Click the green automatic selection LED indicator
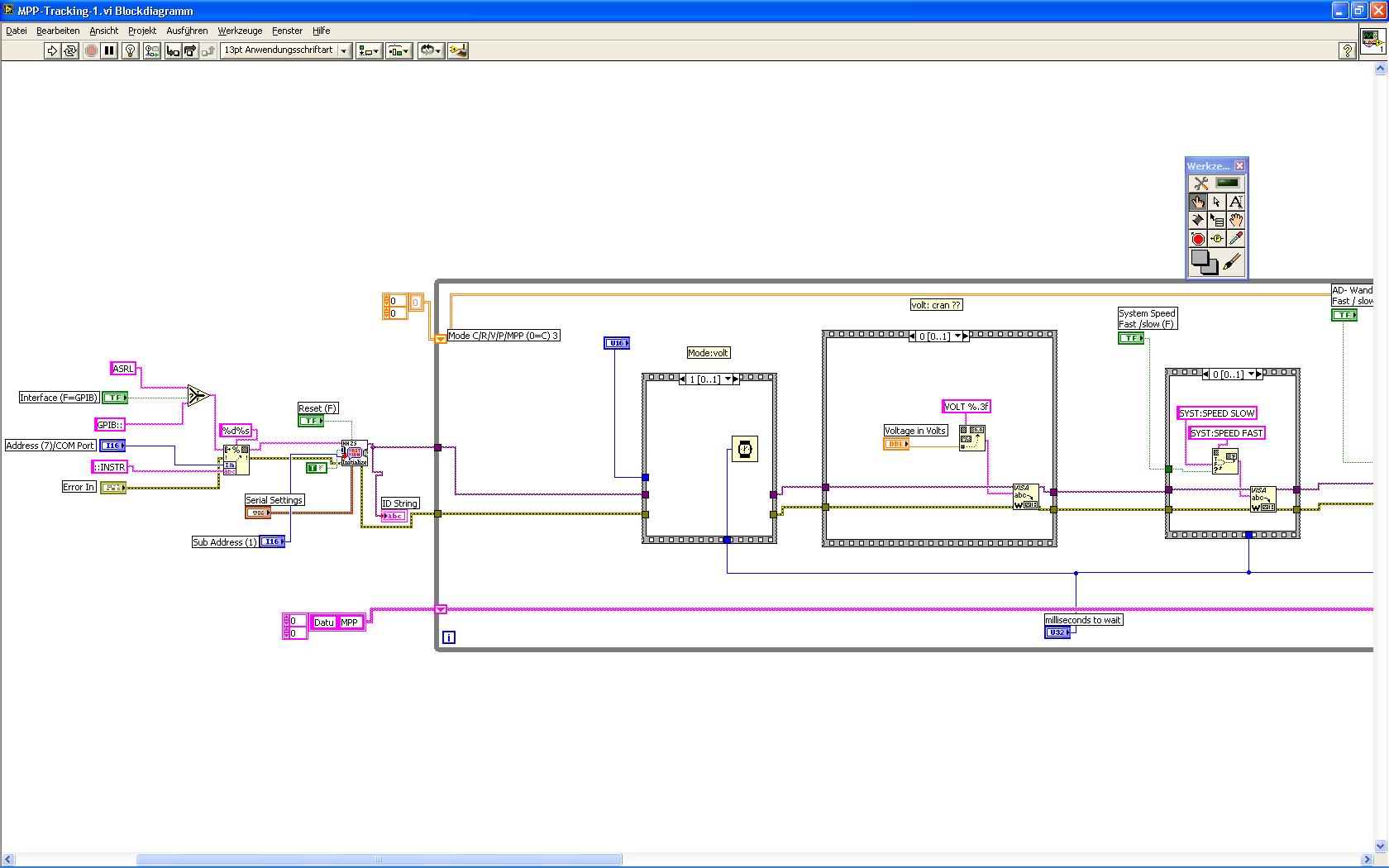The width and height of the screenshot is (1389, 868). (x=1228, y=183)
